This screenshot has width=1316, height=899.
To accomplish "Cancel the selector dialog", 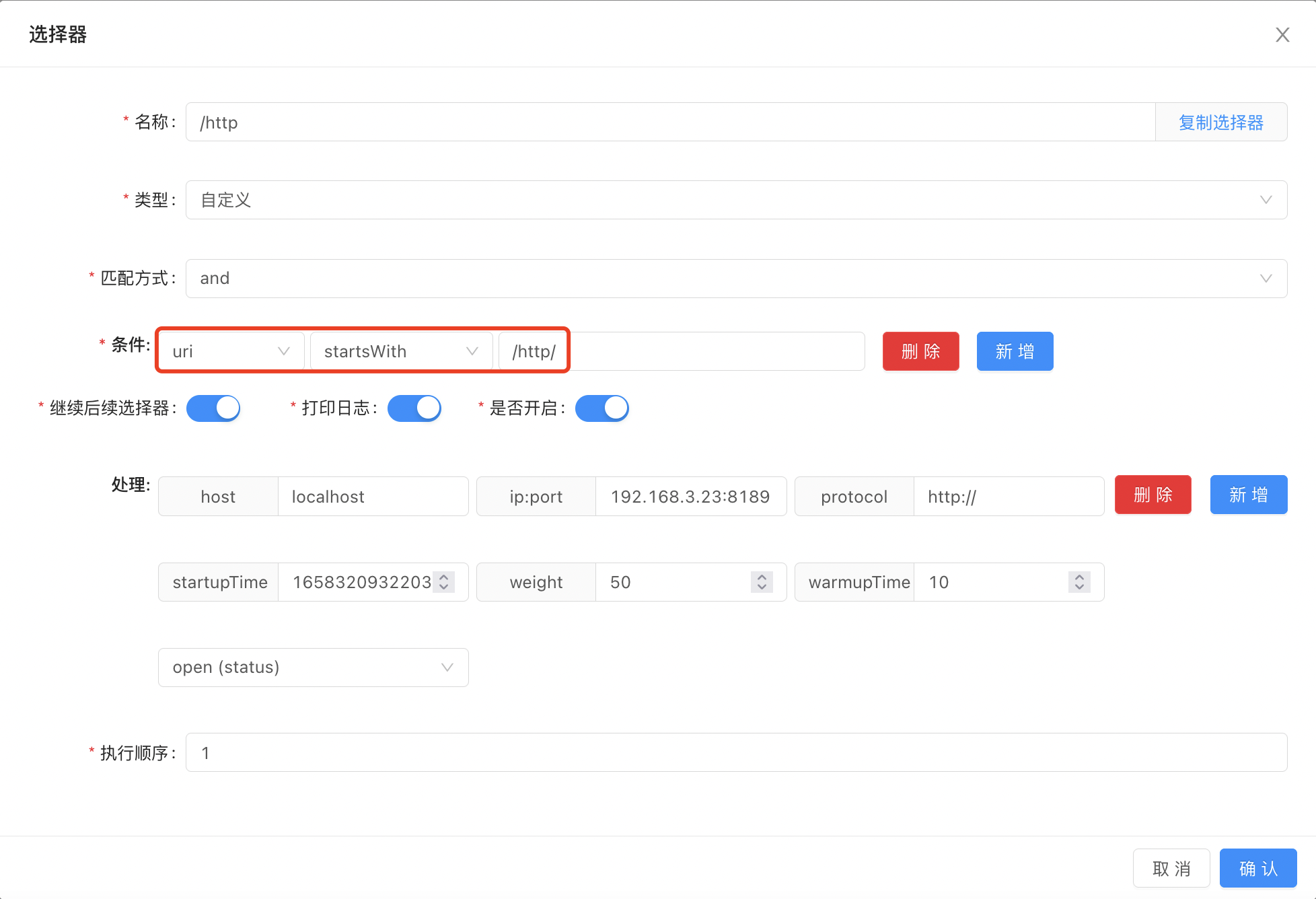I will (x=1171, y=869).
